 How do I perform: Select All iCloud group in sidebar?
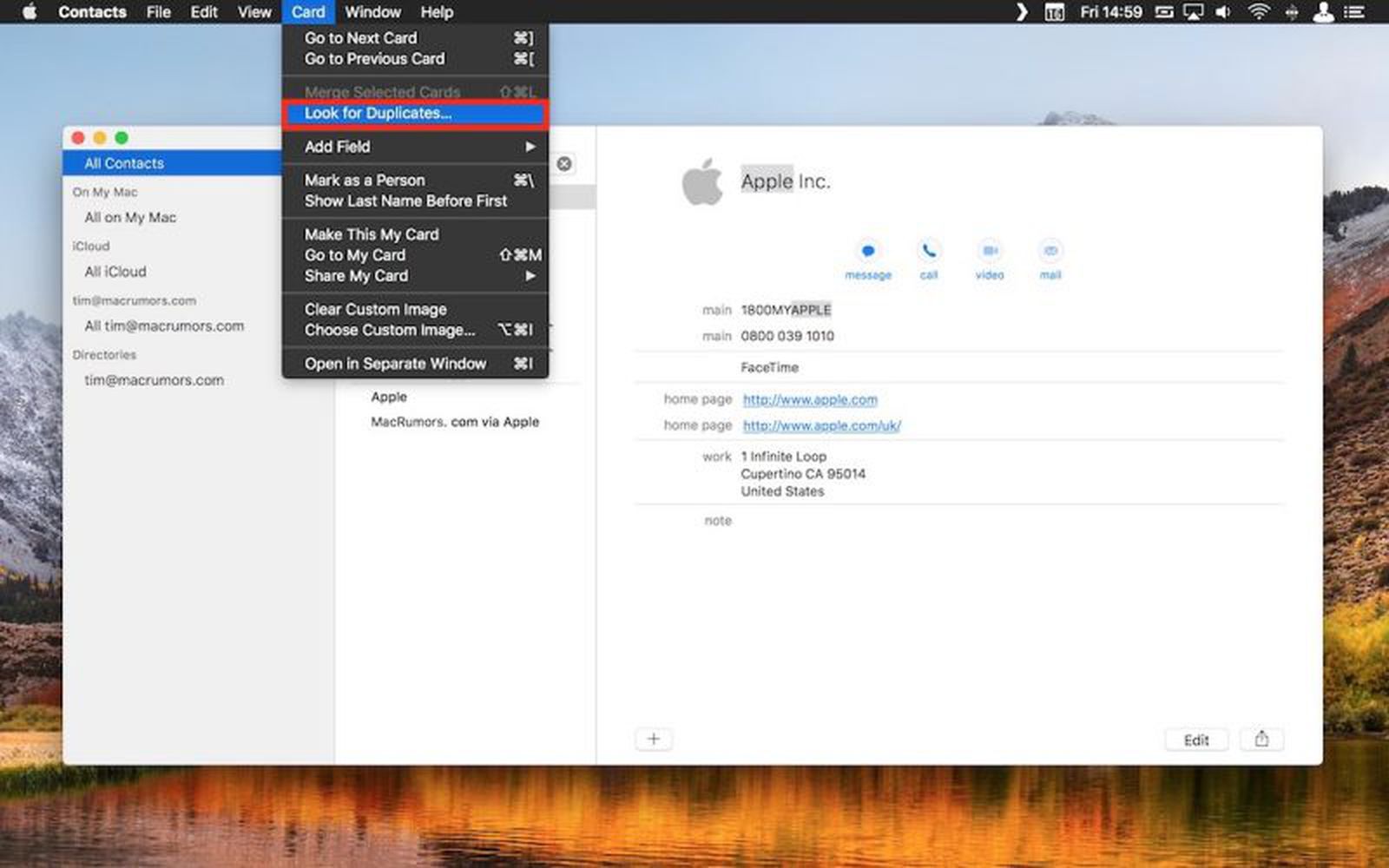pos(115,272)
